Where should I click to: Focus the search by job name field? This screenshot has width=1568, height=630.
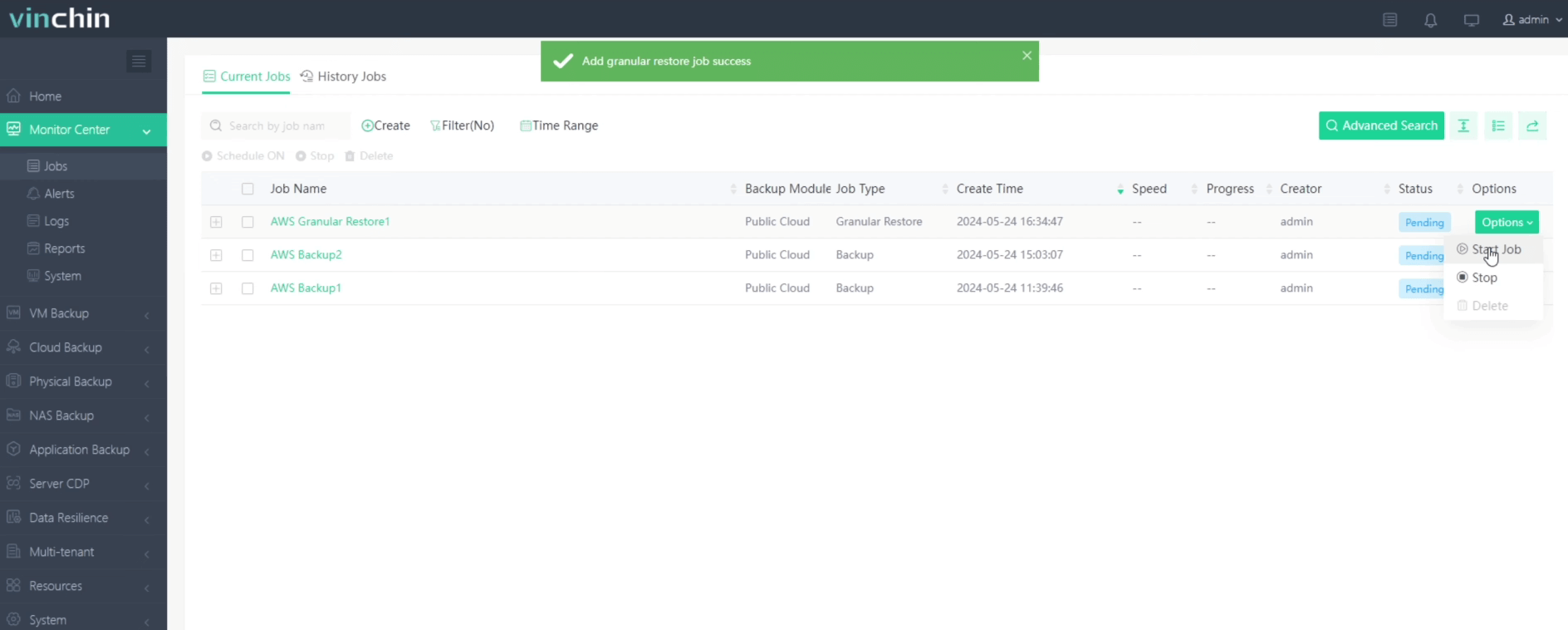point(276,126)
